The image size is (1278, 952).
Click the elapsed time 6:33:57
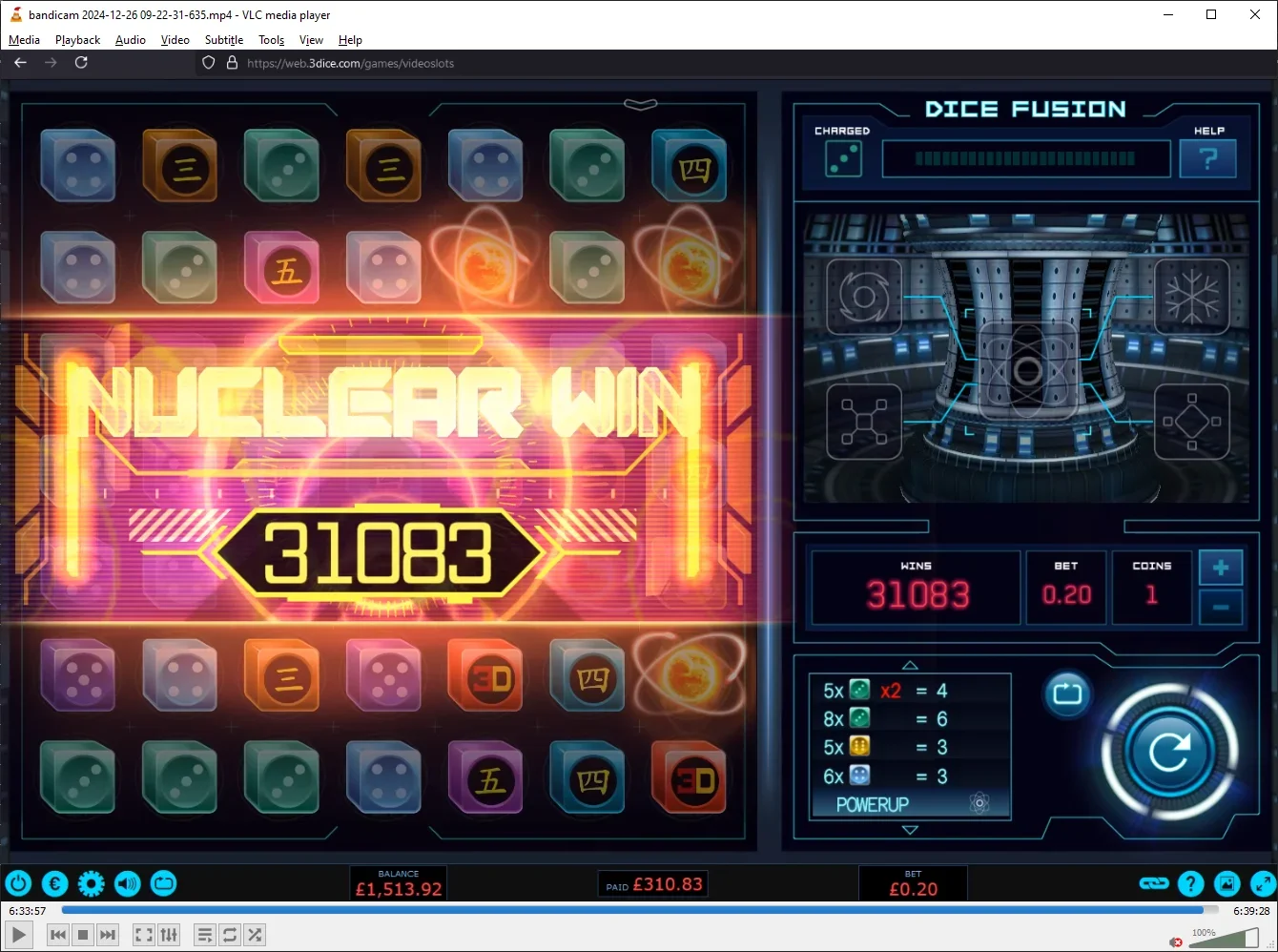click(x=28, y=911)
